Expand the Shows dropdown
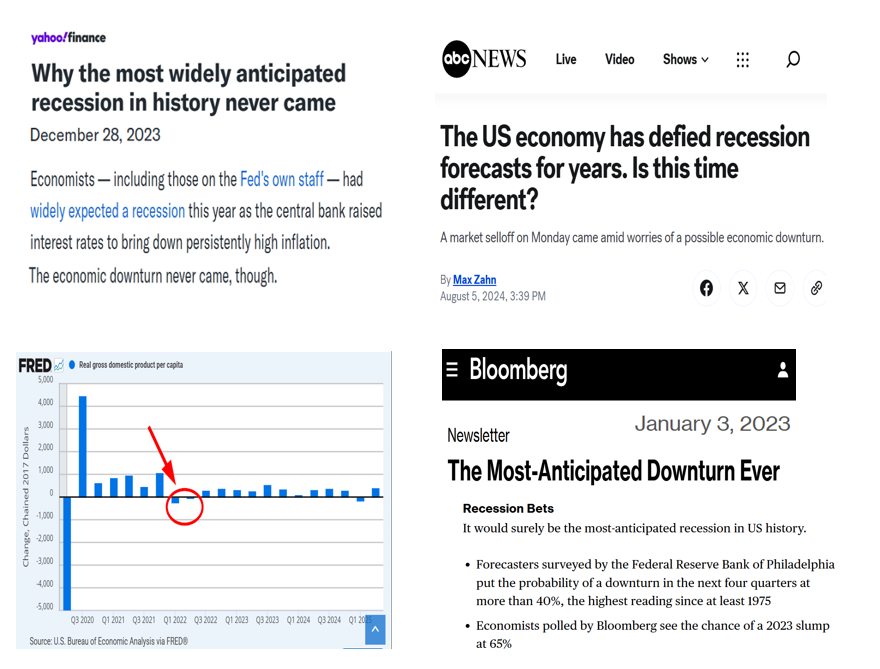Screen dimensions: 880x669 (685, 60)
